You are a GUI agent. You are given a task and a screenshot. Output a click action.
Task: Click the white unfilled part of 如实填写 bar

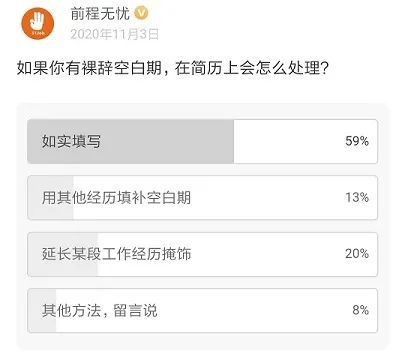click(306, 141)
